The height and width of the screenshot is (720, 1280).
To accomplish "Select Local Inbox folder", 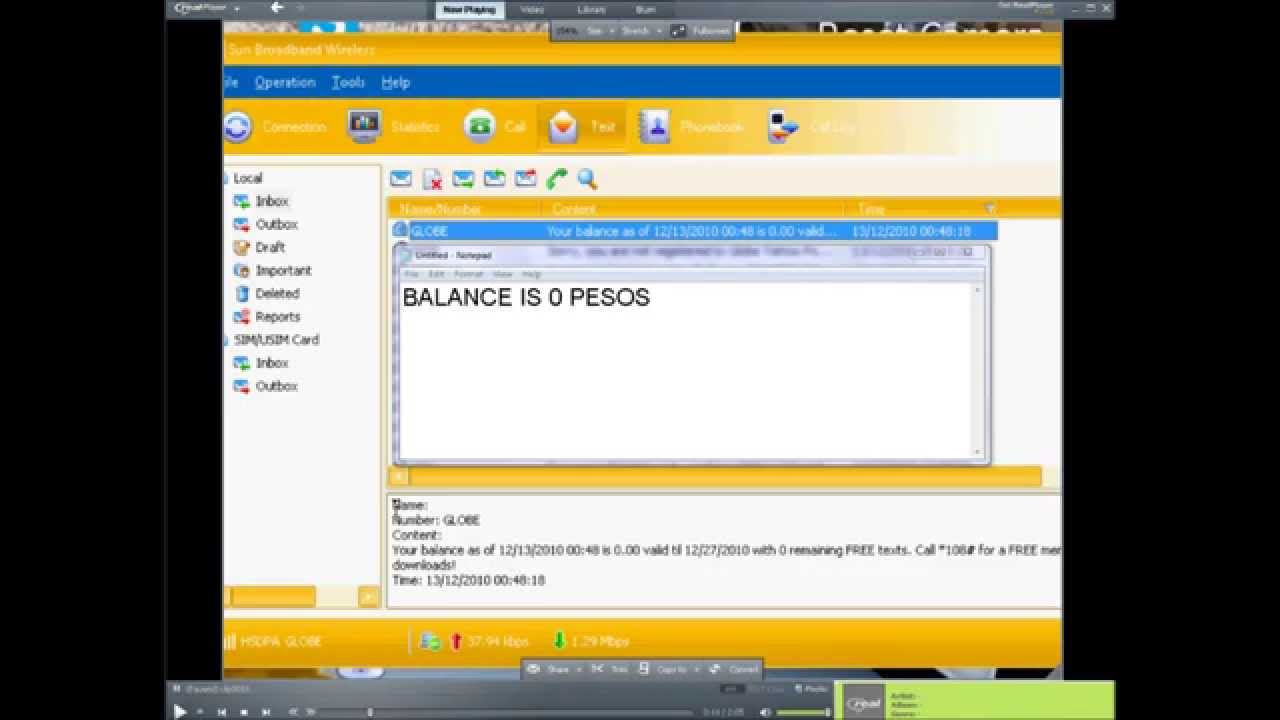I will click(x=271, y=201).
